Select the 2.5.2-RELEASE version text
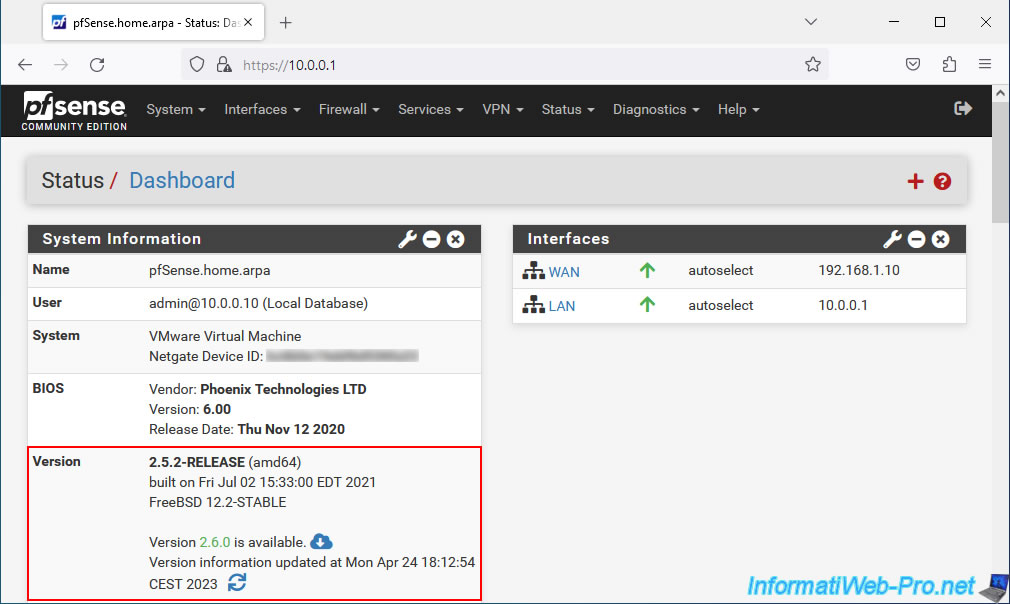The height and width of the screenshot is (604, 1010). click(196, 462)
